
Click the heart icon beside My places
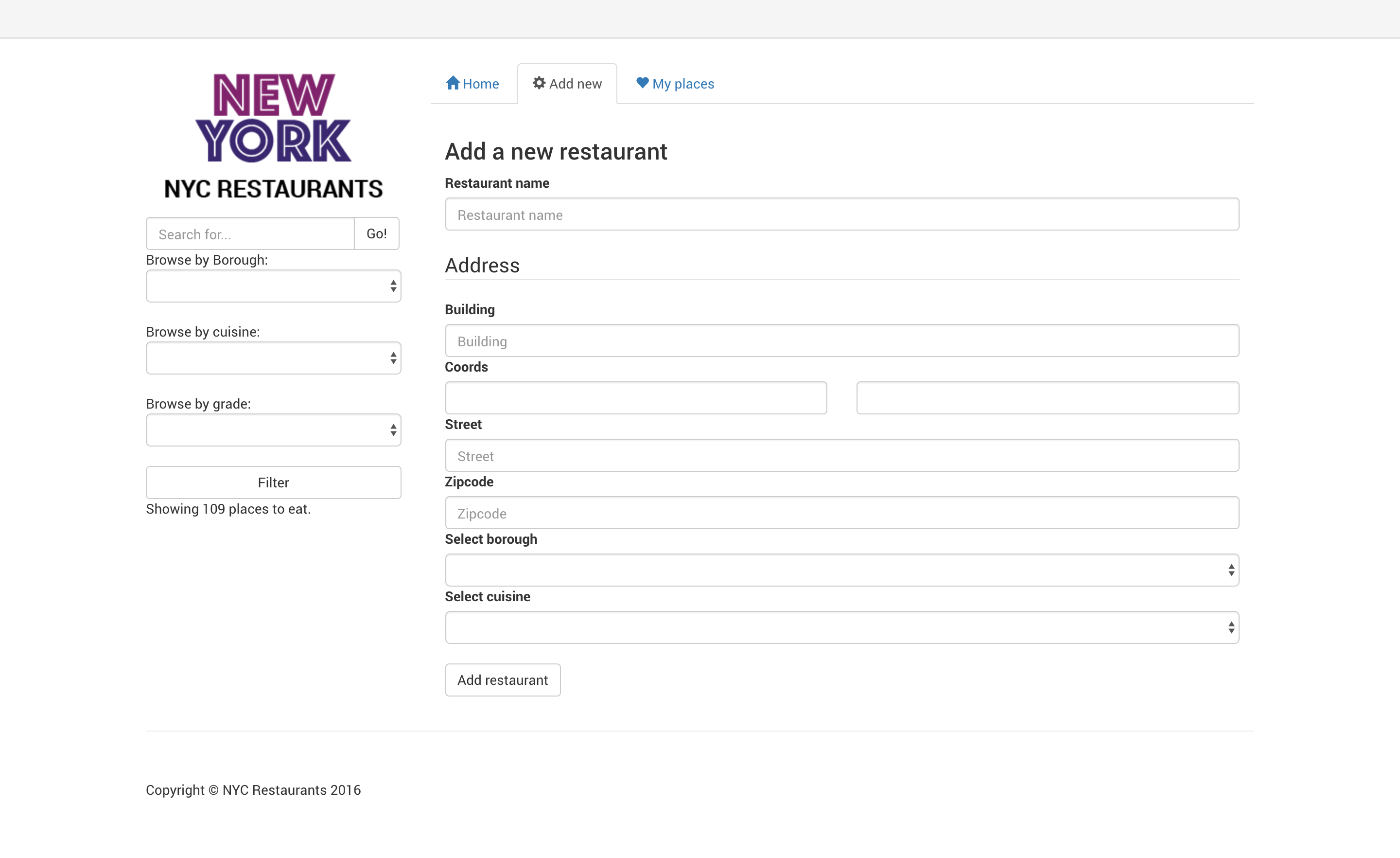(642, 83)
